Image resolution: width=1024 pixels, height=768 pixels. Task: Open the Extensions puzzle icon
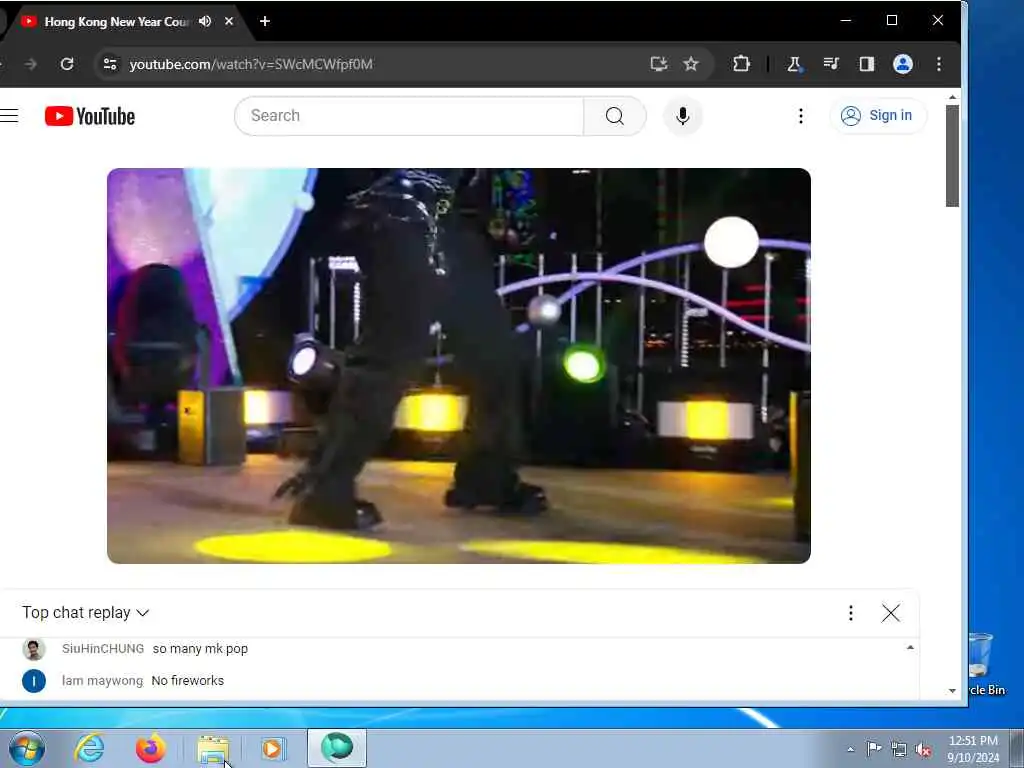(x=741, y=64)
